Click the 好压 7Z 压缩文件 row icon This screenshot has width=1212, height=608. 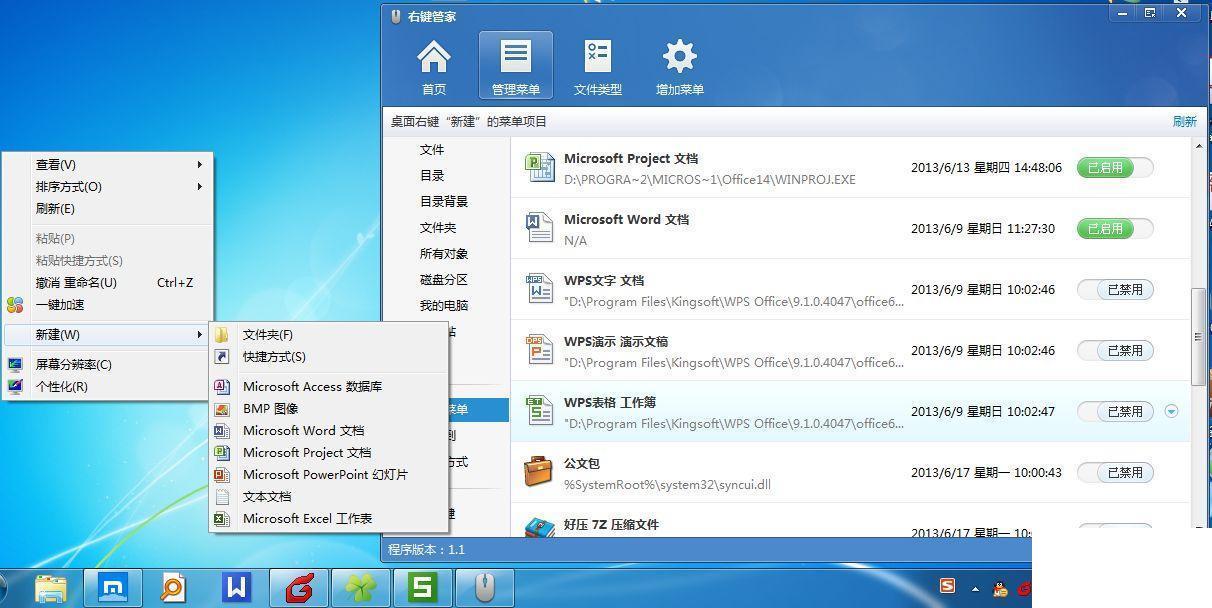[x=540, y=528]
